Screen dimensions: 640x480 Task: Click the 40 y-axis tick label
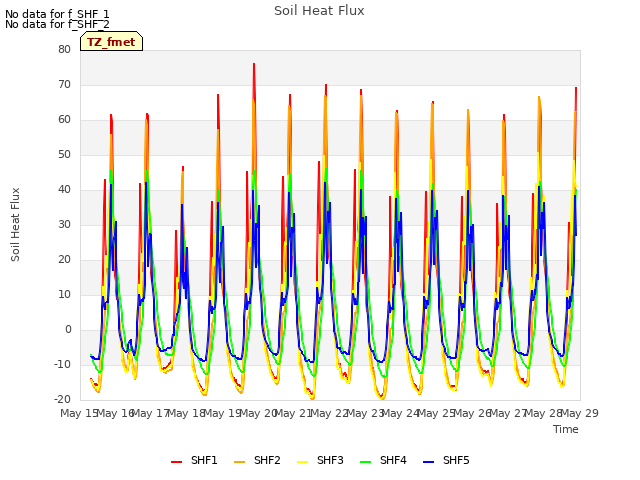point(64,189)
